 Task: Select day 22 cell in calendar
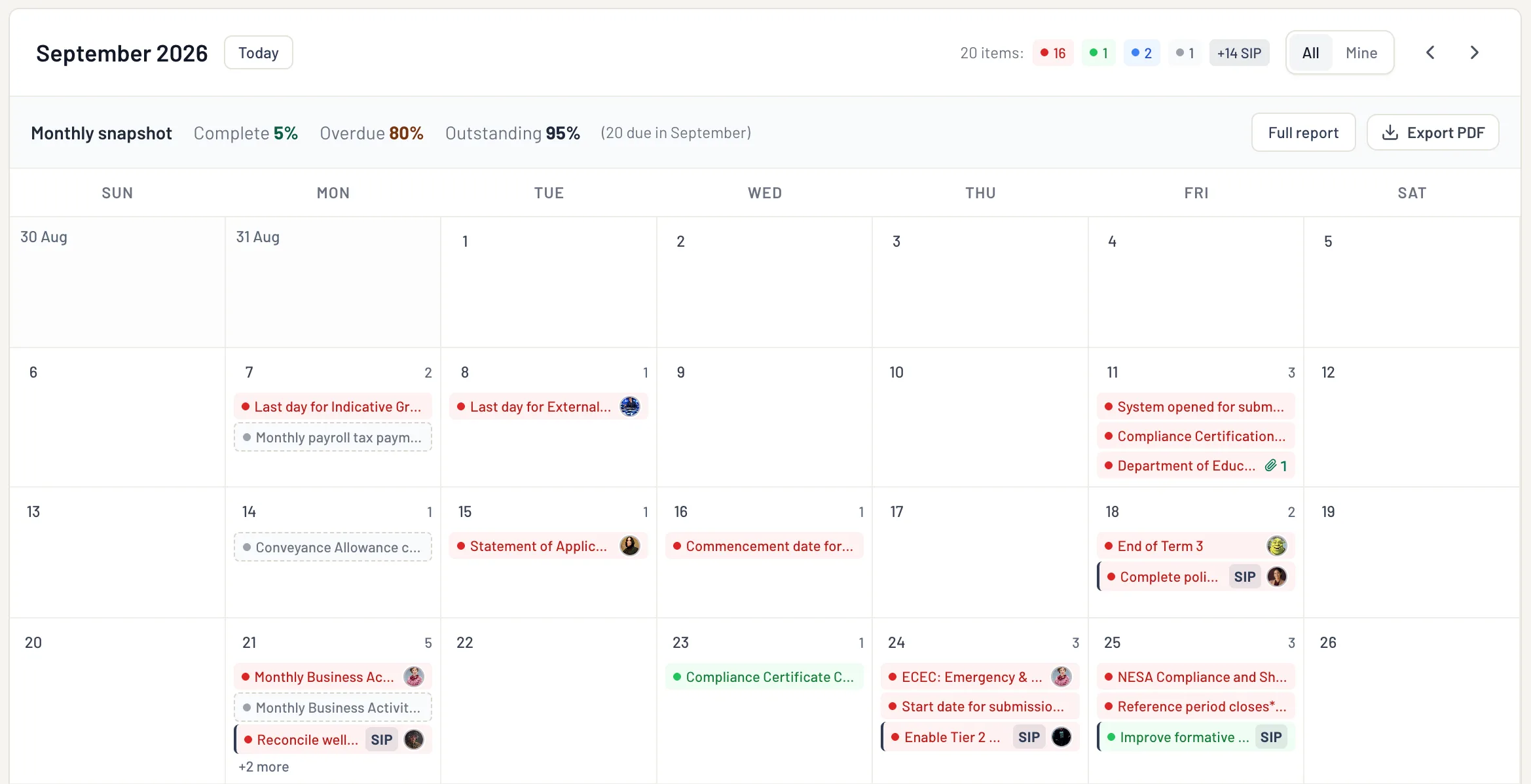549,700
